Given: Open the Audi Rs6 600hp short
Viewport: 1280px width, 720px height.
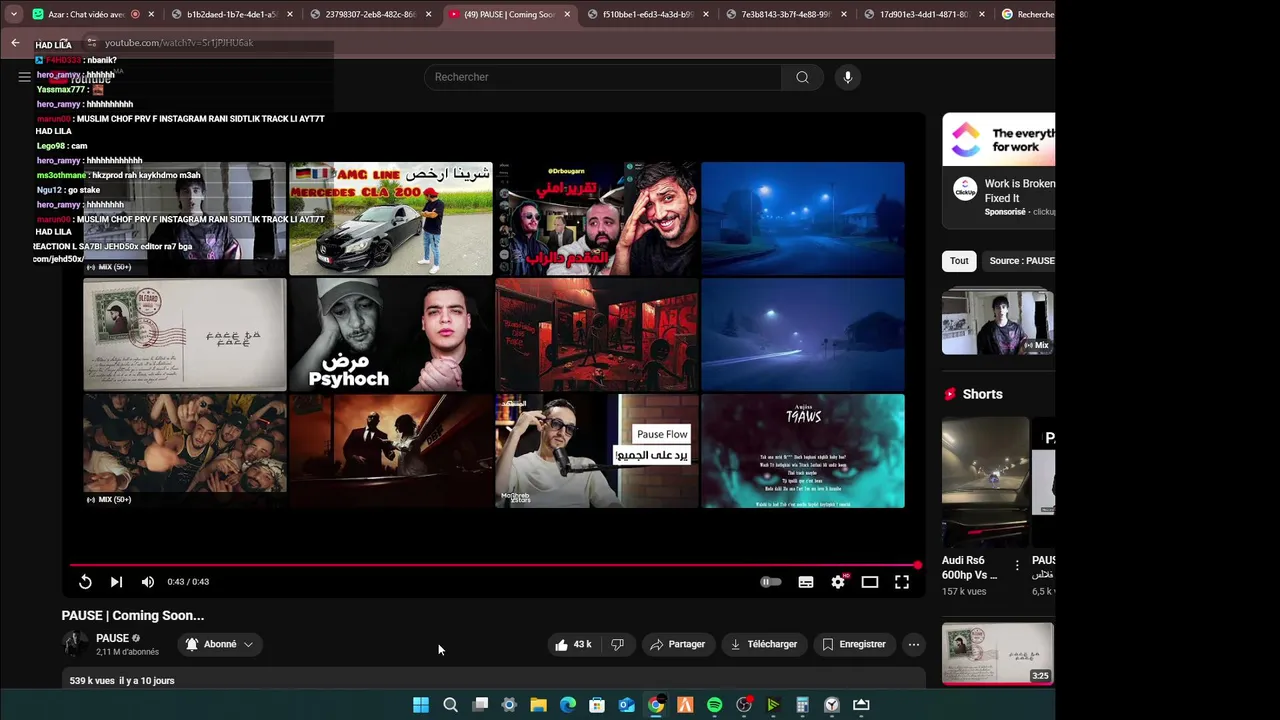Looking at the screenshot, I should click(985, 482).
